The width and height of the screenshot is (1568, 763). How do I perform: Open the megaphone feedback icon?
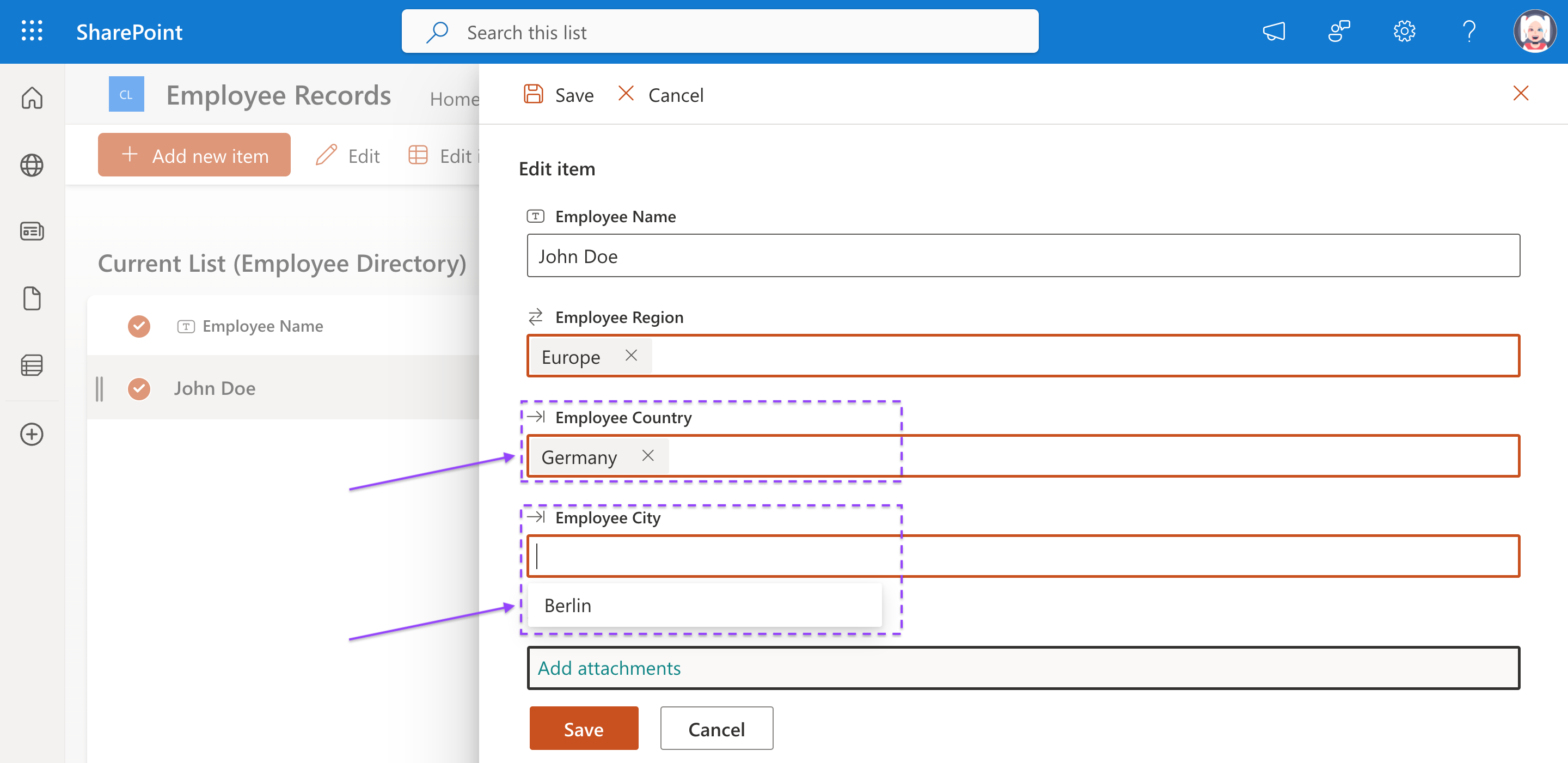tap(1273, 31)
